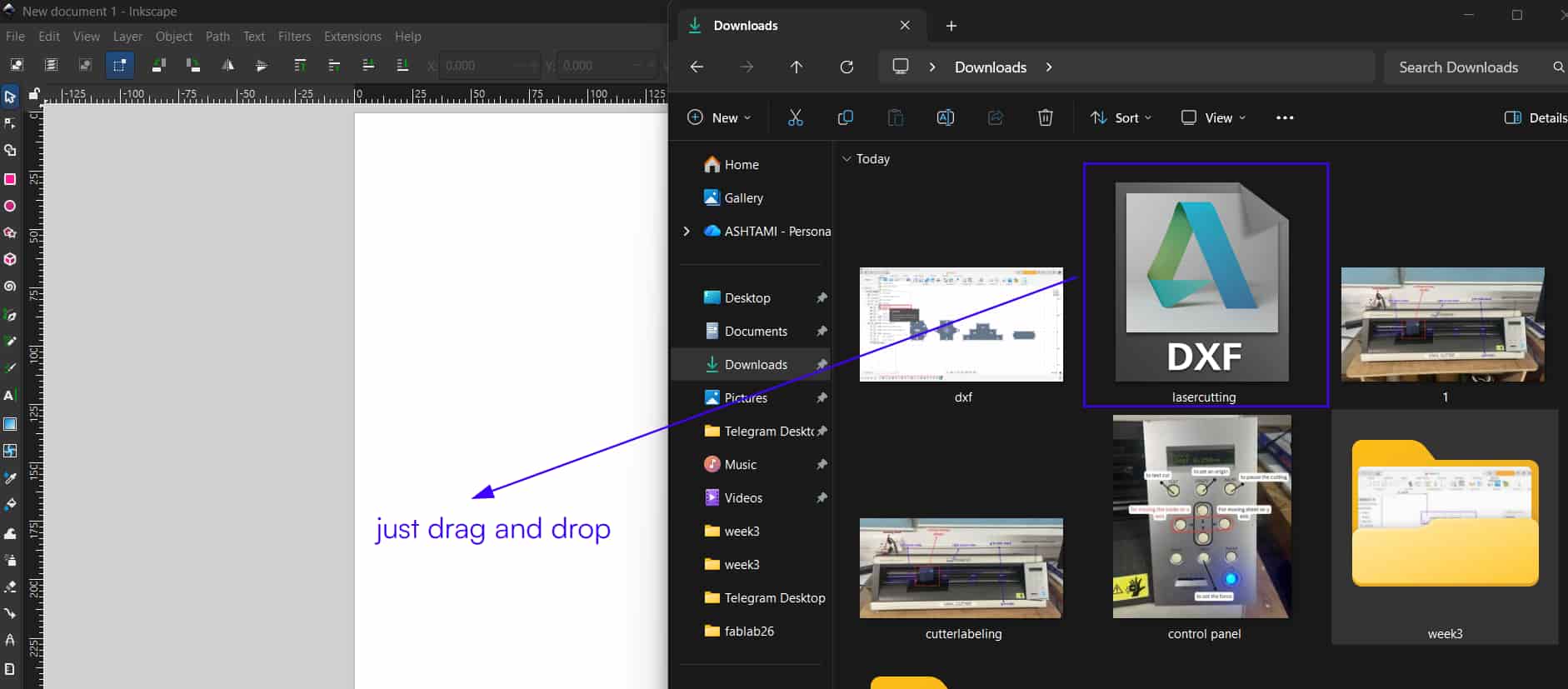
Task: Collapse the Today group
Action: click(846, 159)
